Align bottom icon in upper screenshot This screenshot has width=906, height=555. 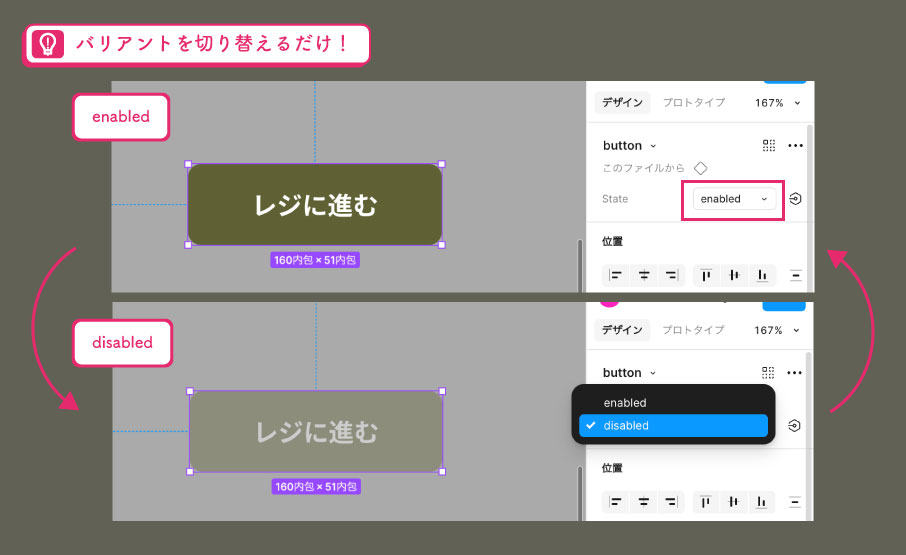(762, 275)
